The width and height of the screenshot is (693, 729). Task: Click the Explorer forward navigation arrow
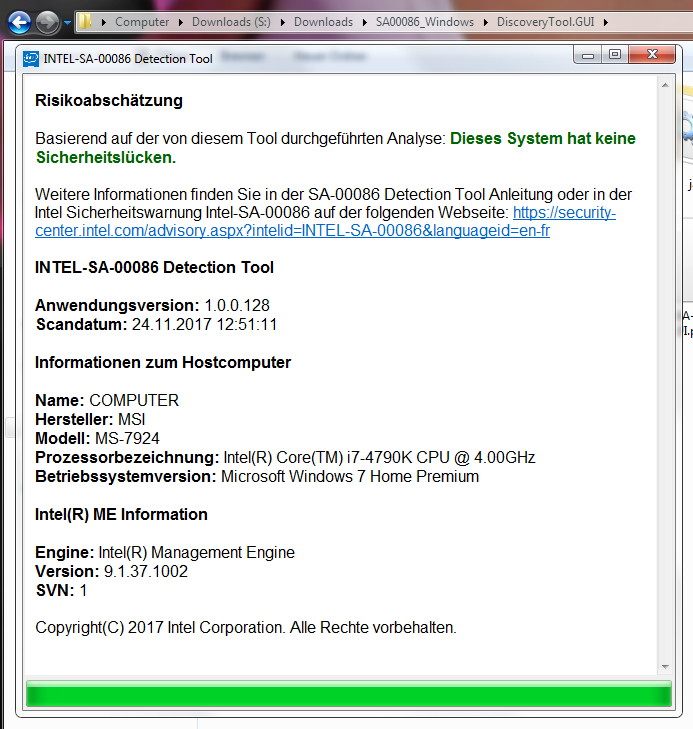tap(47, 22)
